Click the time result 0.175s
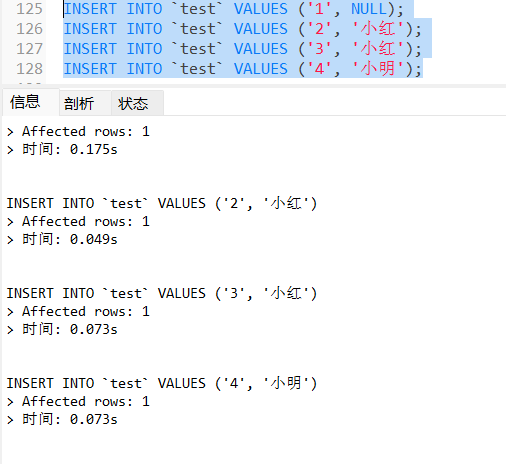Viewport: 506px width, 464px height. click(x=93, y=149)
